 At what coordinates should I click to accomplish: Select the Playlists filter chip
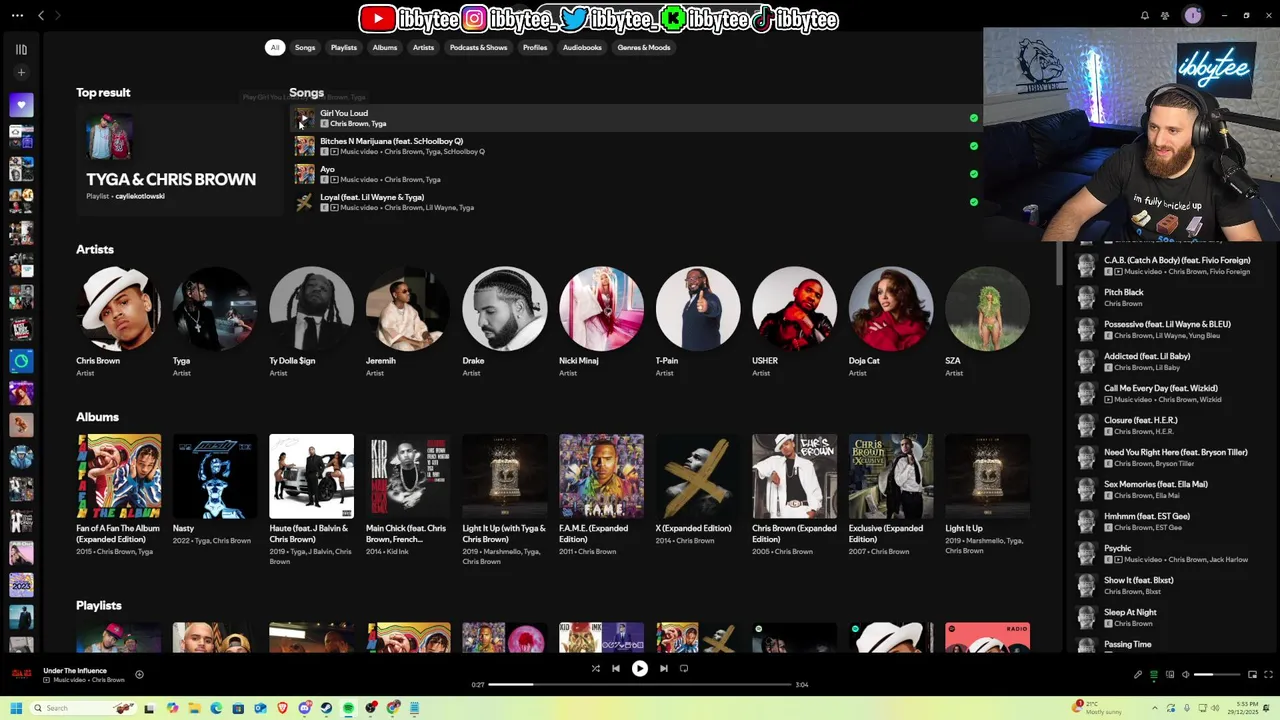click(x=344, y=47)
